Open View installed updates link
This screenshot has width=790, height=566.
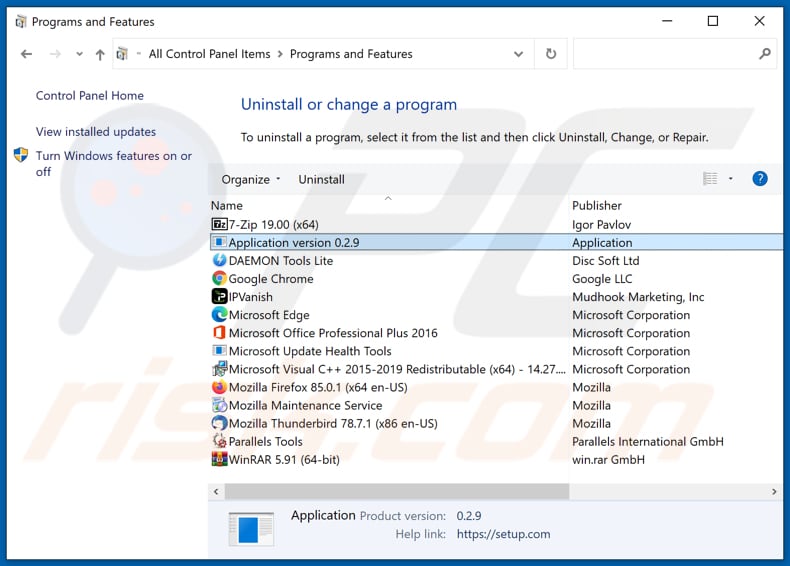point(96,132)
